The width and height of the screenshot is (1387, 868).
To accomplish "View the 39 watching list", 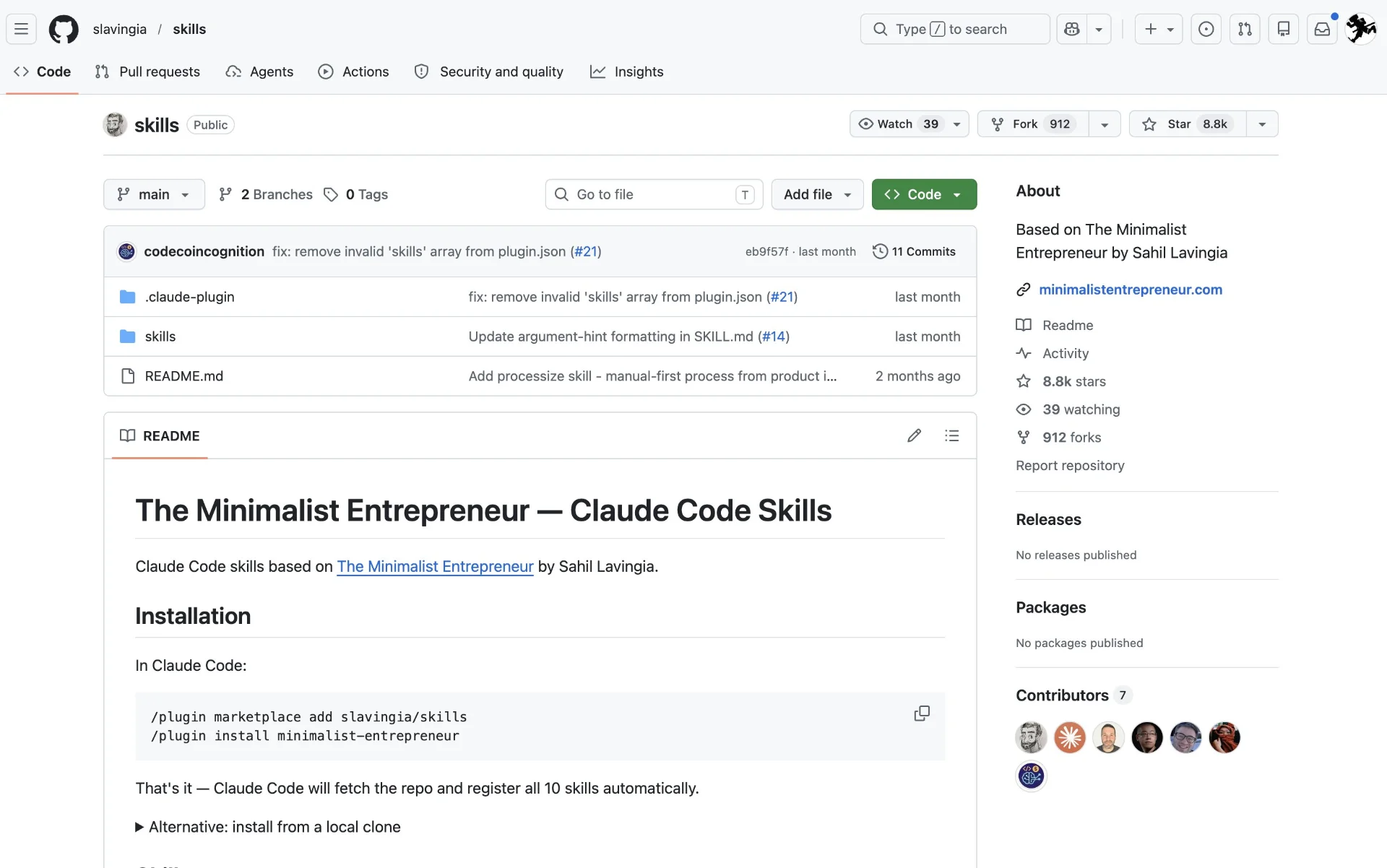I will tap(1081, 409).
